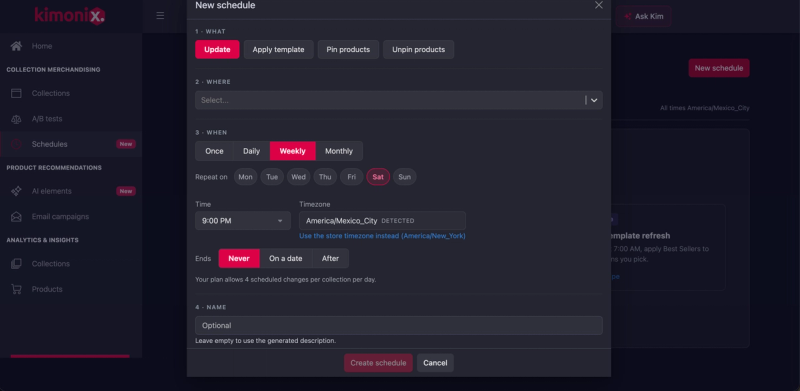
Task: Click 'Your plan allows 4 scheduled changes' text
Action: pyautogui.click(x=286, y=280)
